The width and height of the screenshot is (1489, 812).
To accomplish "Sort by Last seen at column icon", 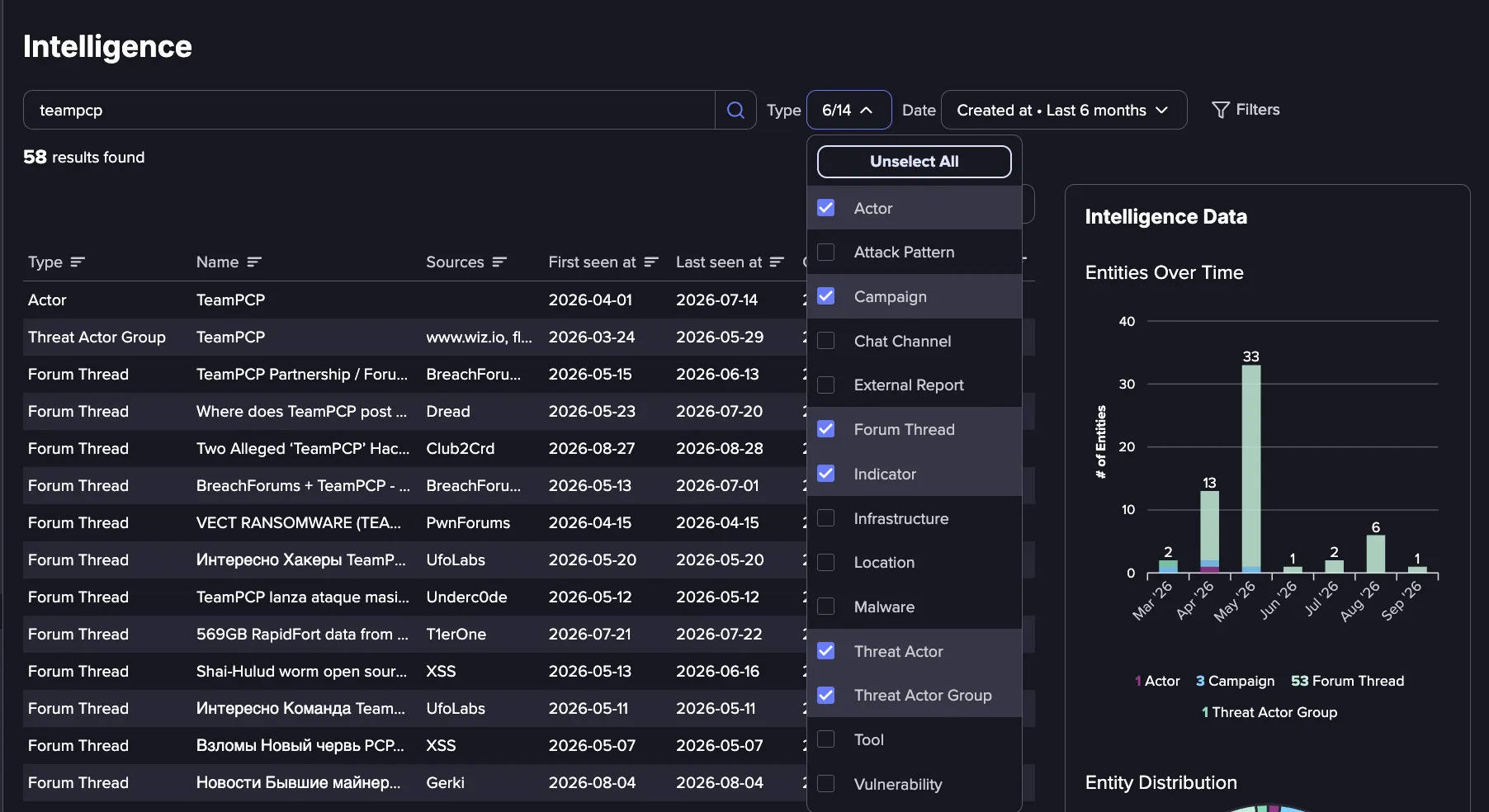I will (777, 262).
